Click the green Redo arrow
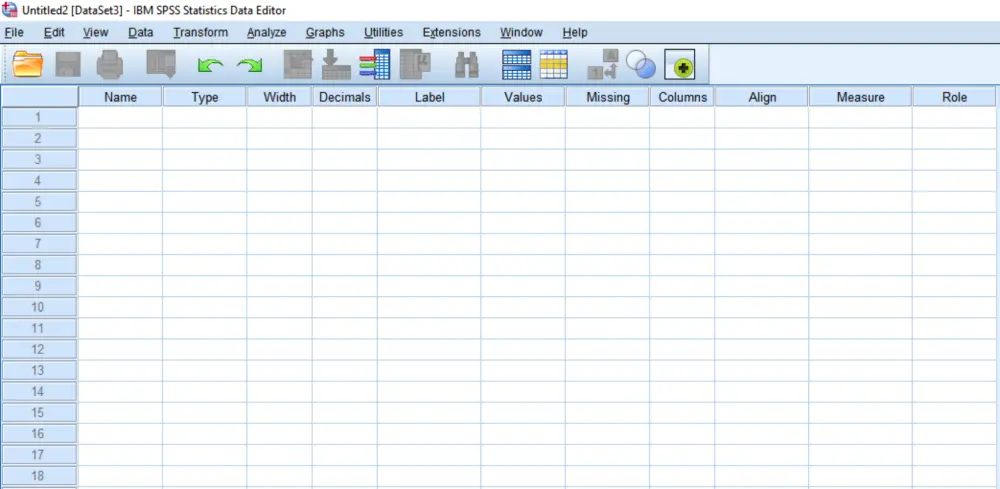This screenshot has width=1000, height=489. coord(250,64)
